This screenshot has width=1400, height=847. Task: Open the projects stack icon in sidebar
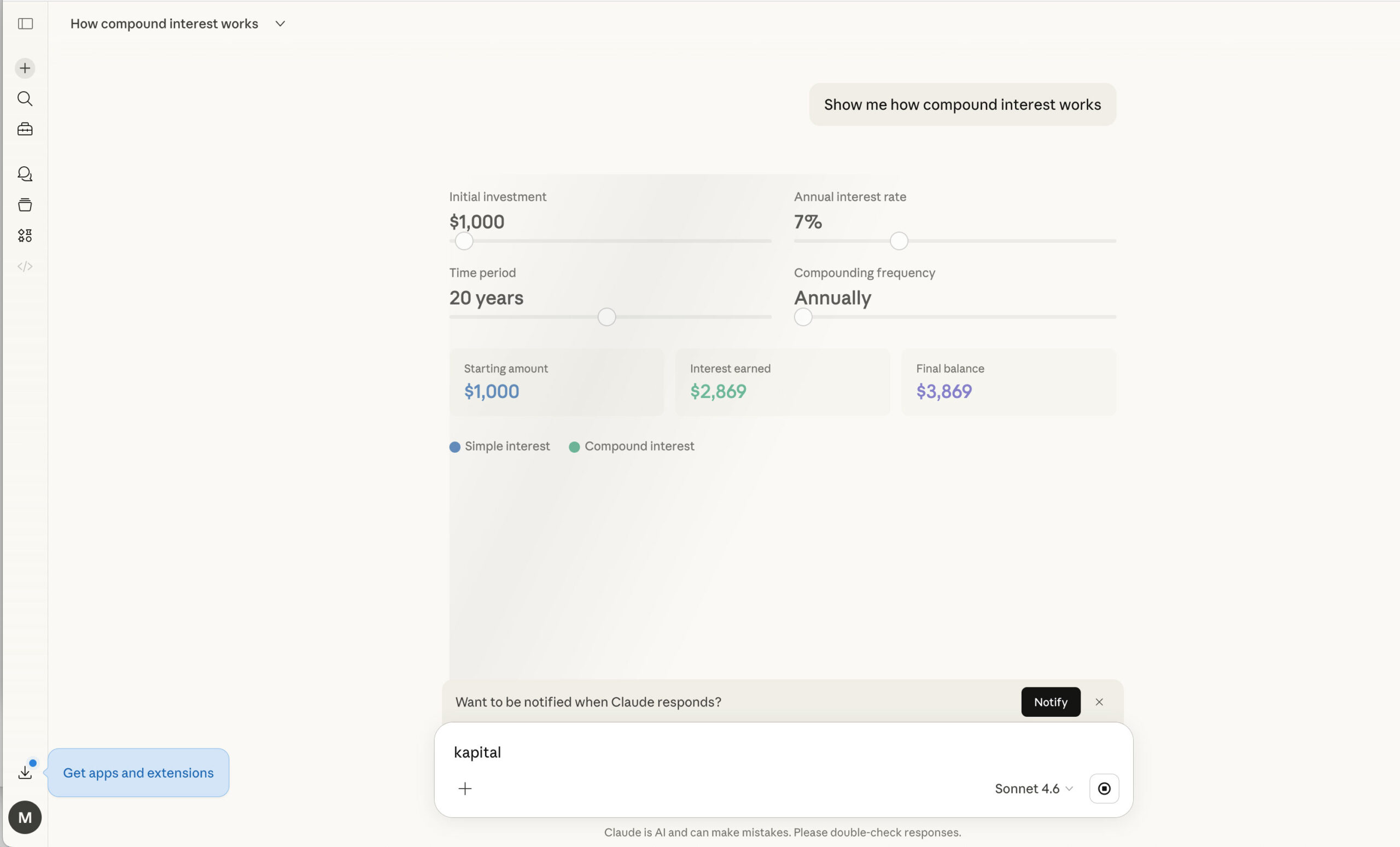(25, 205)
